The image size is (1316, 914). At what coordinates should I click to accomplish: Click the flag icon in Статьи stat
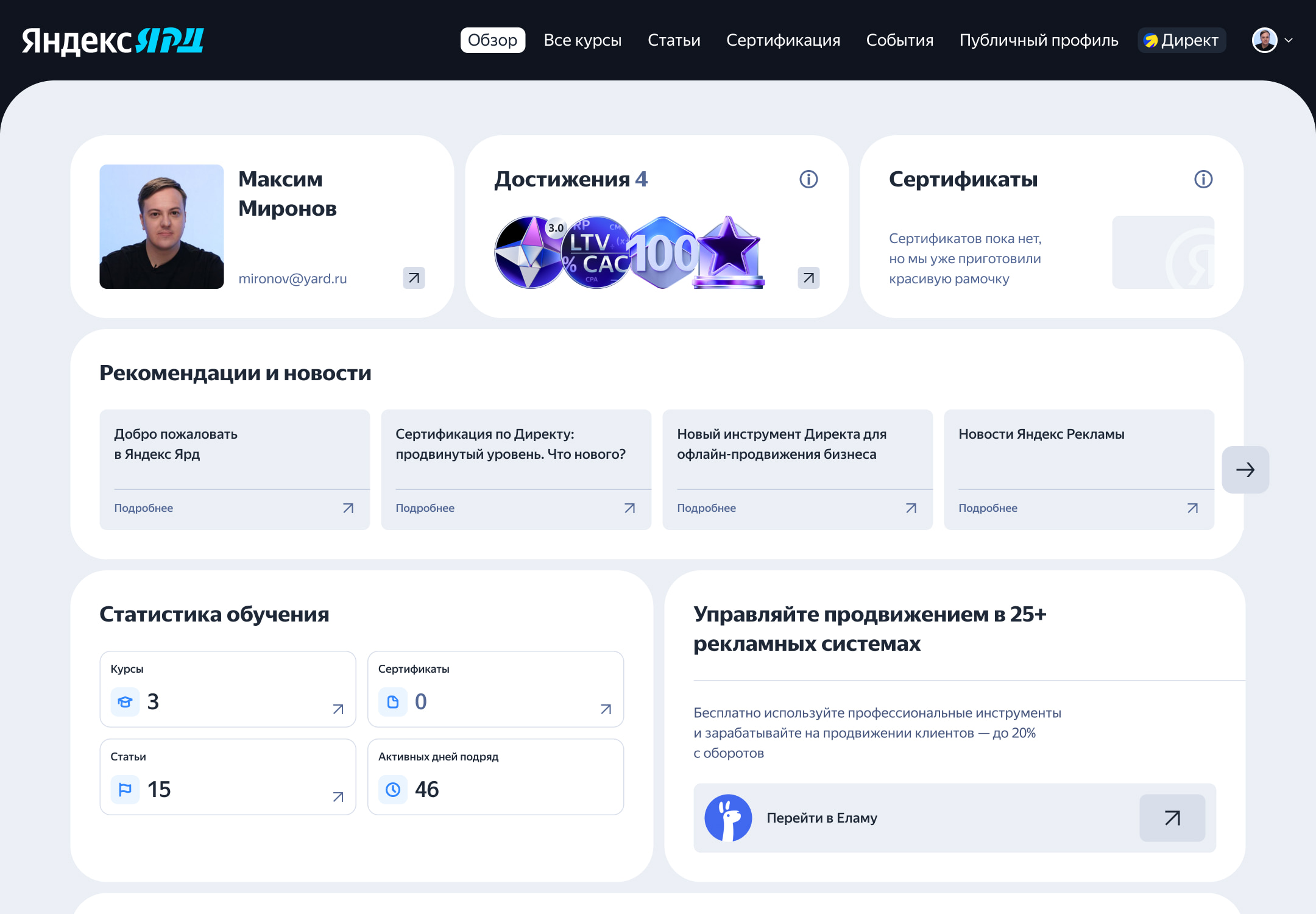[125, 790]
